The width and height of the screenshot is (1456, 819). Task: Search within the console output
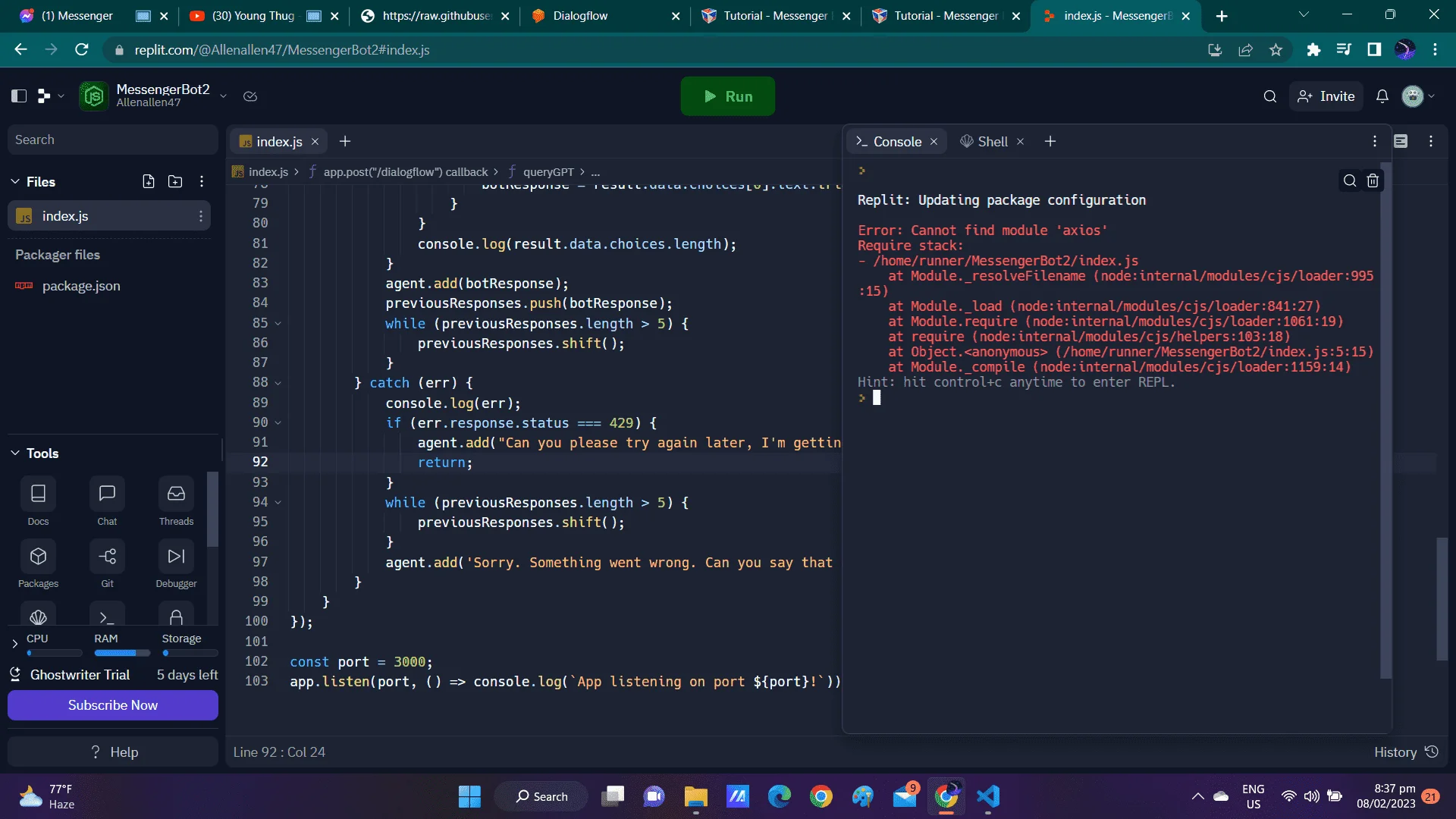click(1350, 180)
